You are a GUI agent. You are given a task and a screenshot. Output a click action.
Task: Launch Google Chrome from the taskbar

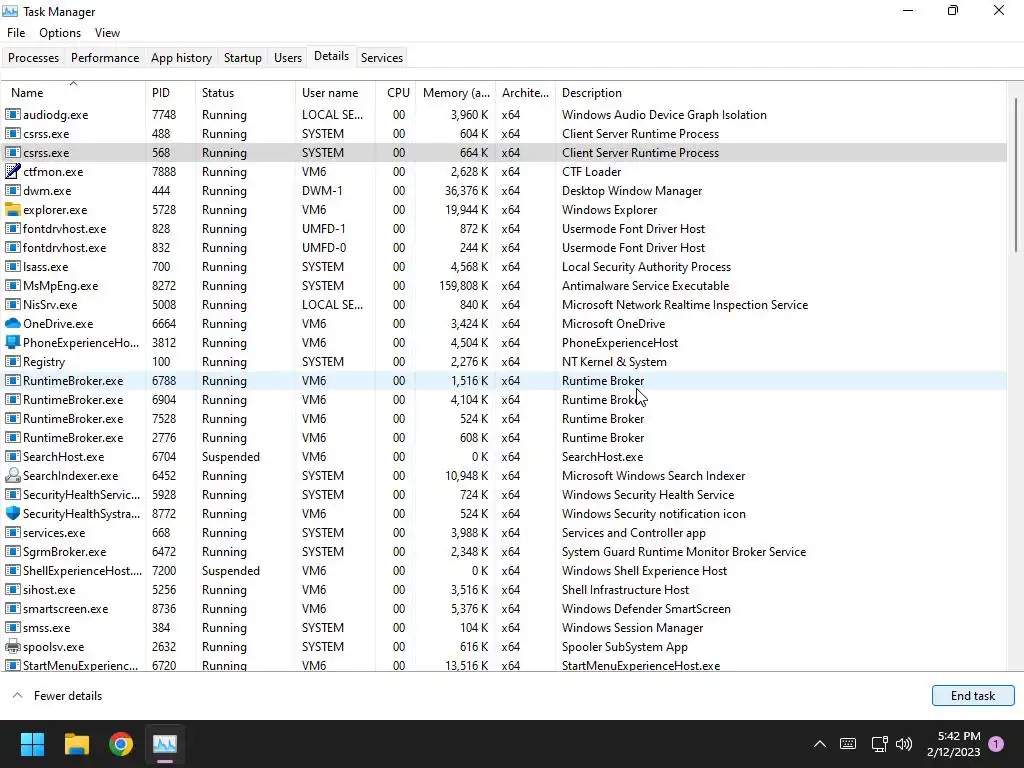click(121, 744)
